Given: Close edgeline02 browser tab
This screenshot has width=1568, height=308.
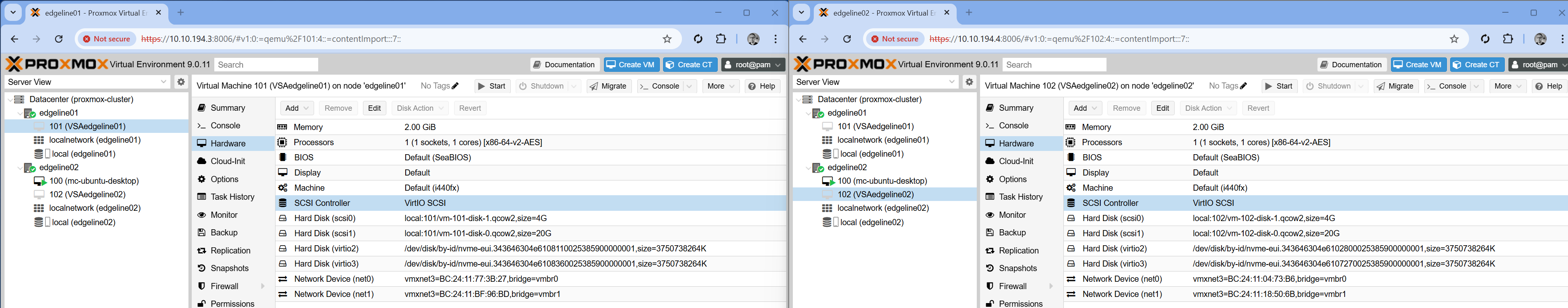Looking at the screenshot, I should (946, 12).
